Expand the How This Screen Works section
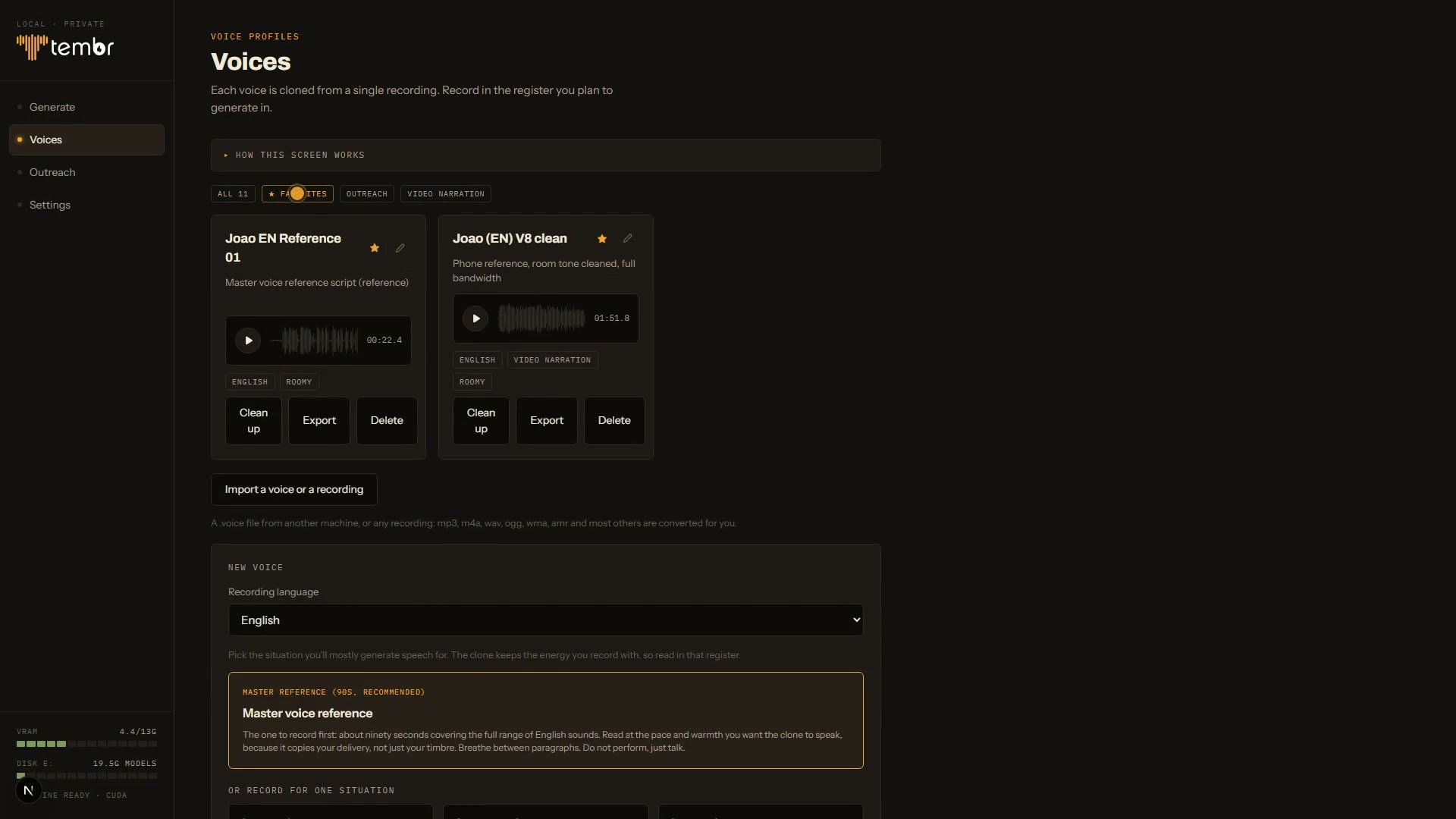1456x819 pixels. (545, 155)
